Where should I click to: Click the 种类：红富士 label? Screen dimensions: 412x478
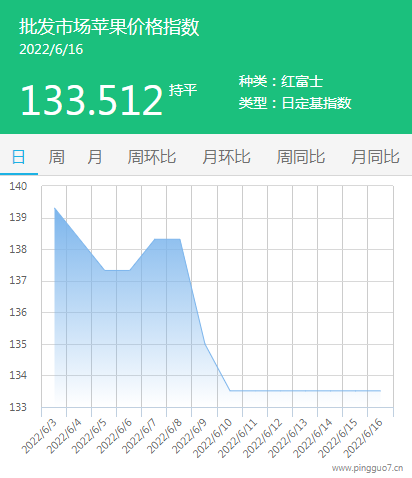tap(281, 81)
